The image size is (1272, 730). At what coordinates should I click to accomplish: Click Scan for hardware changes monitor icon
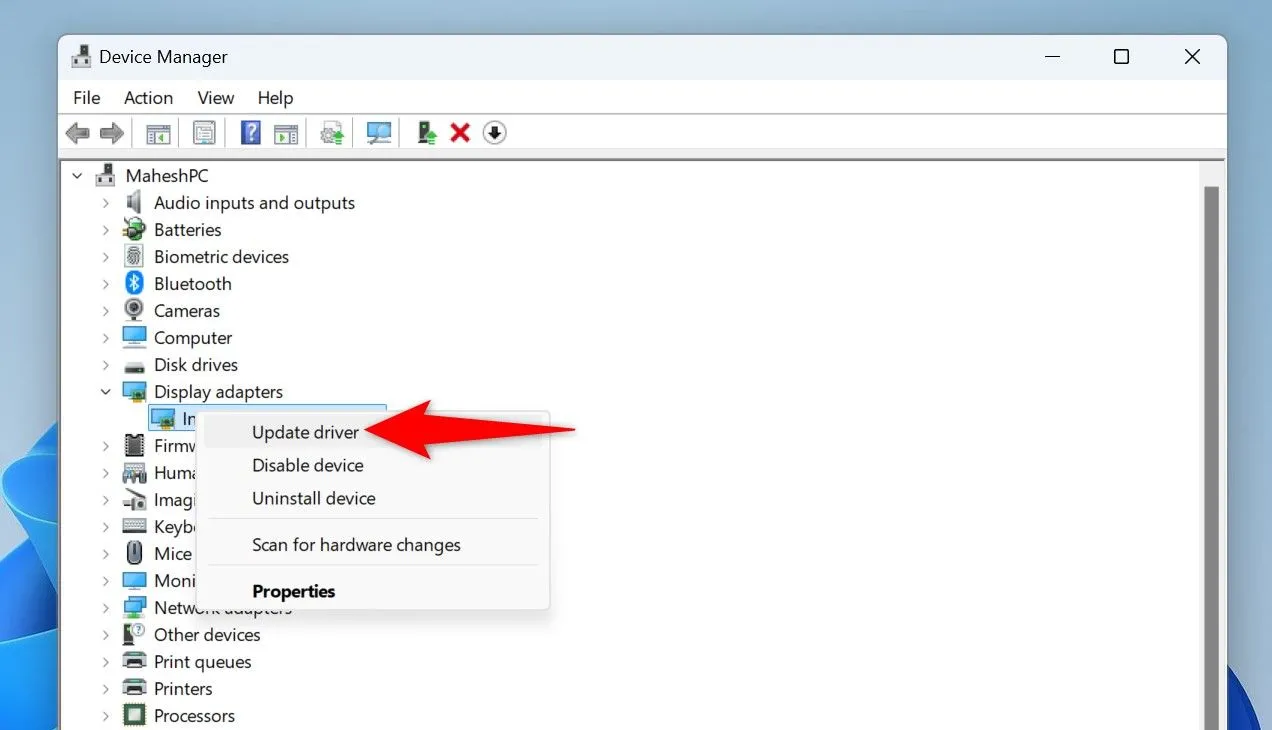click(x=378, y=132)
